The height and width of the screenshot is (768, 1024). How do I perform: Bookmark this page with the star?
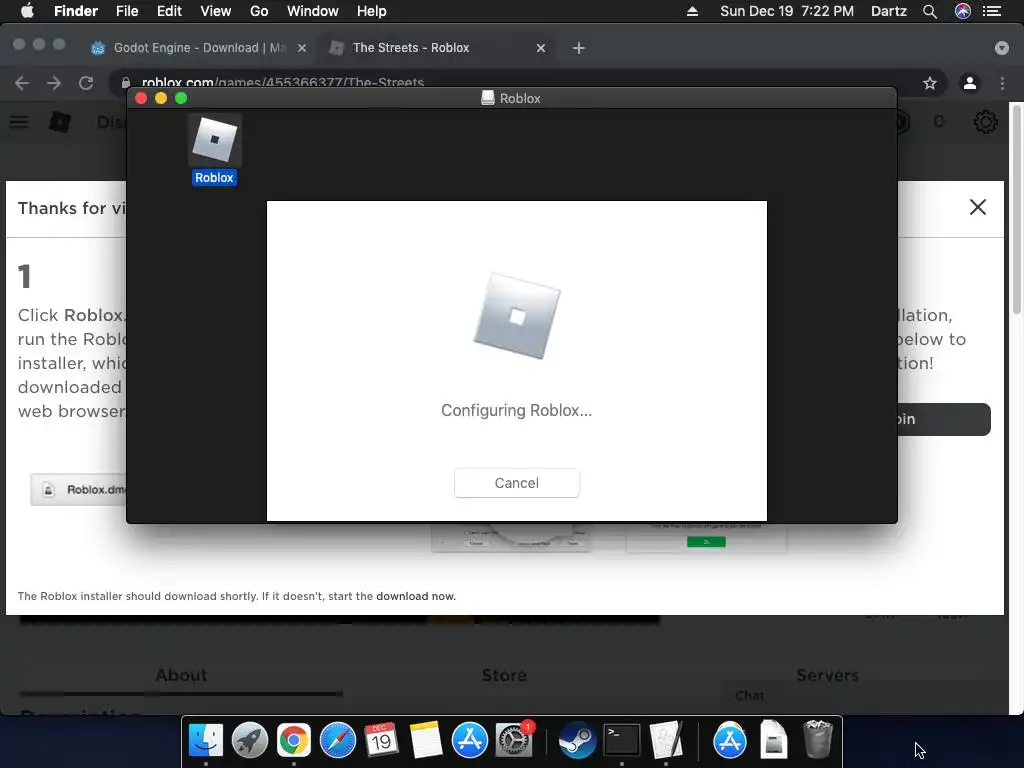930,83
